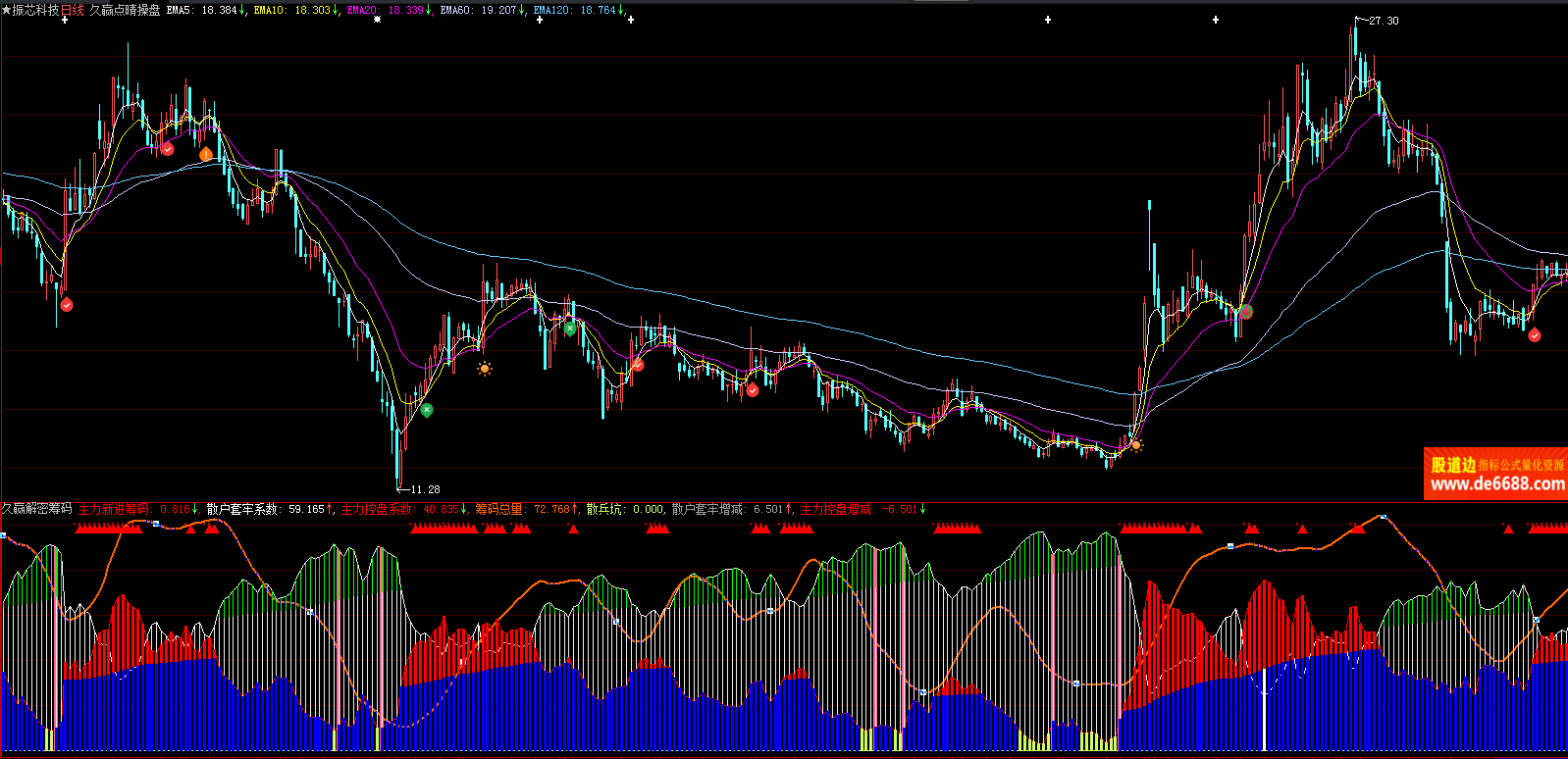Click the magenta EMA20 legend label

point(386,10)
